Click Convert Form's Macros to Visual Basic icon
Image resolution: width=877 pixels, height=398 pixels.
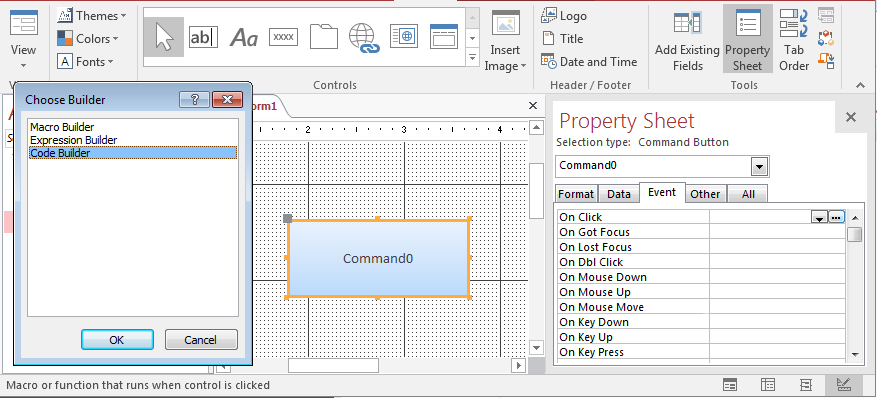click(x=826, y=60)
